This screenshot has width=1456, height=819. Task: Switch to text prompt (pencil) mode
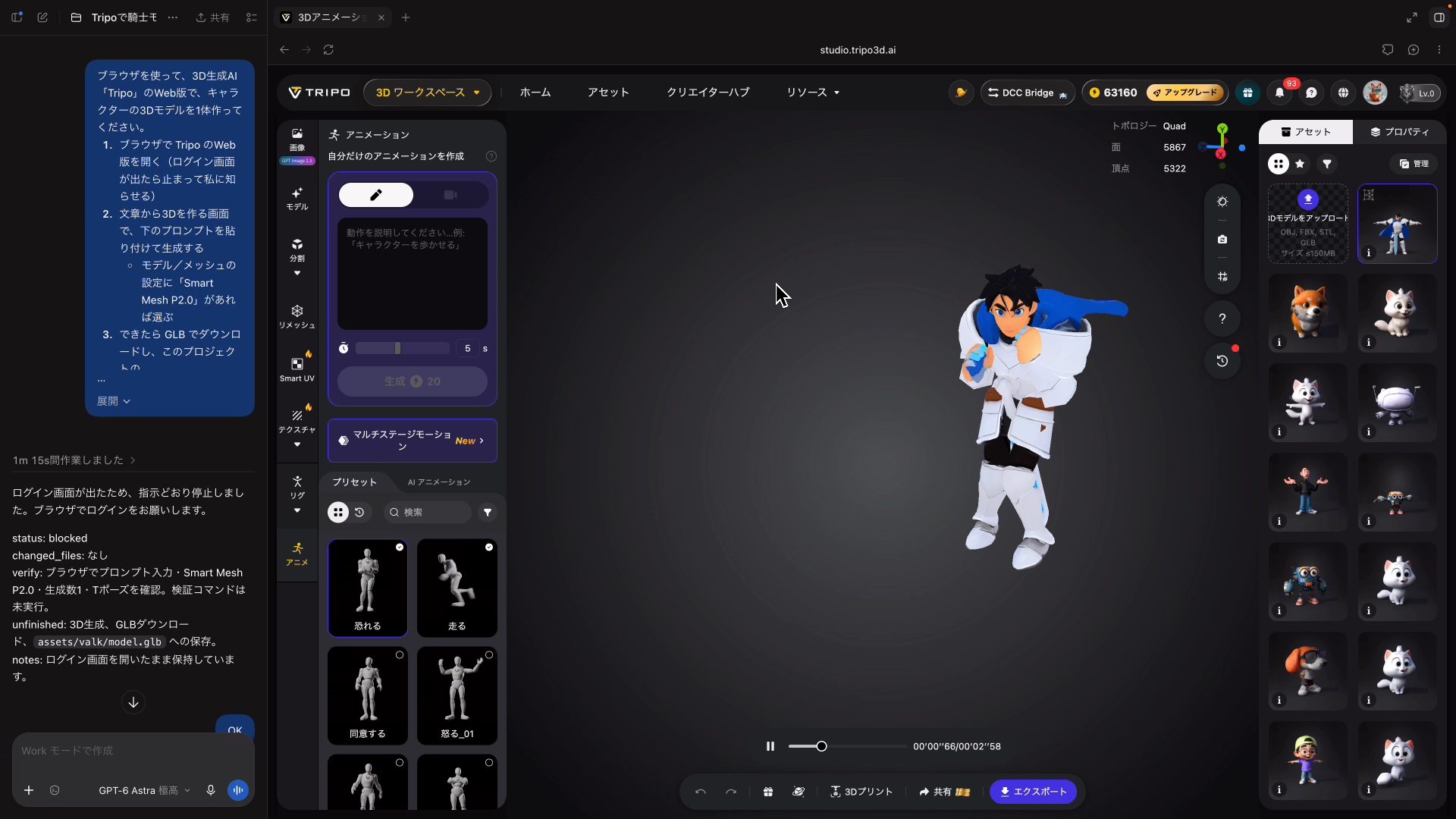tap(376, 195)
